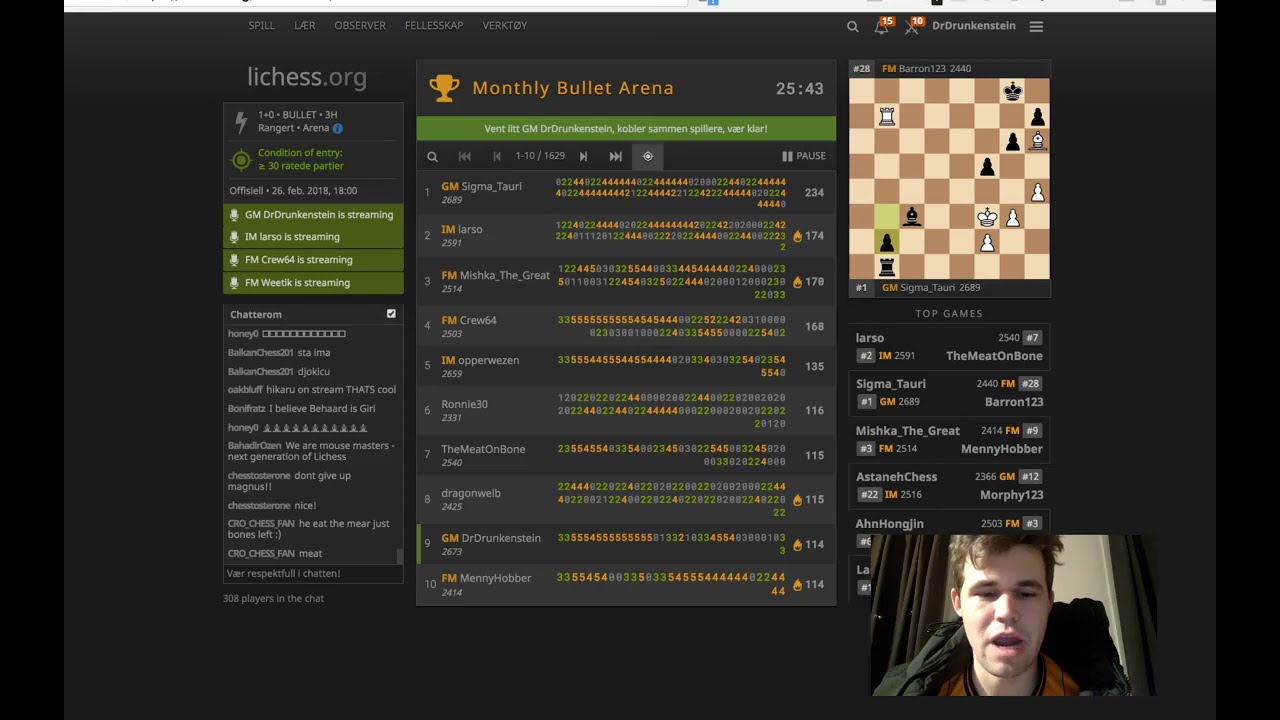Click the bullet lightning icon

pyautogui.click(x=241, y=122)
